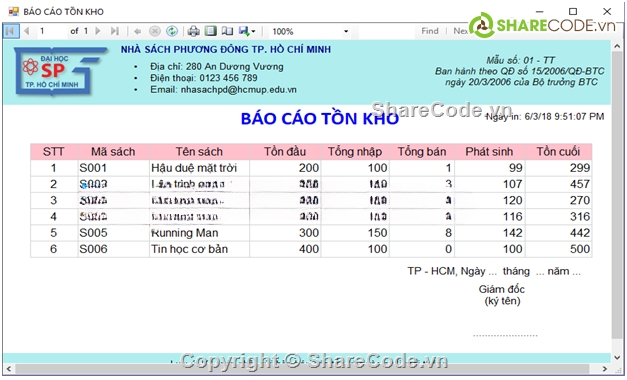Viewport: 627px width, 380px height.
Task: Click the window app icon in title bar
Action: (x=14, y=11)
